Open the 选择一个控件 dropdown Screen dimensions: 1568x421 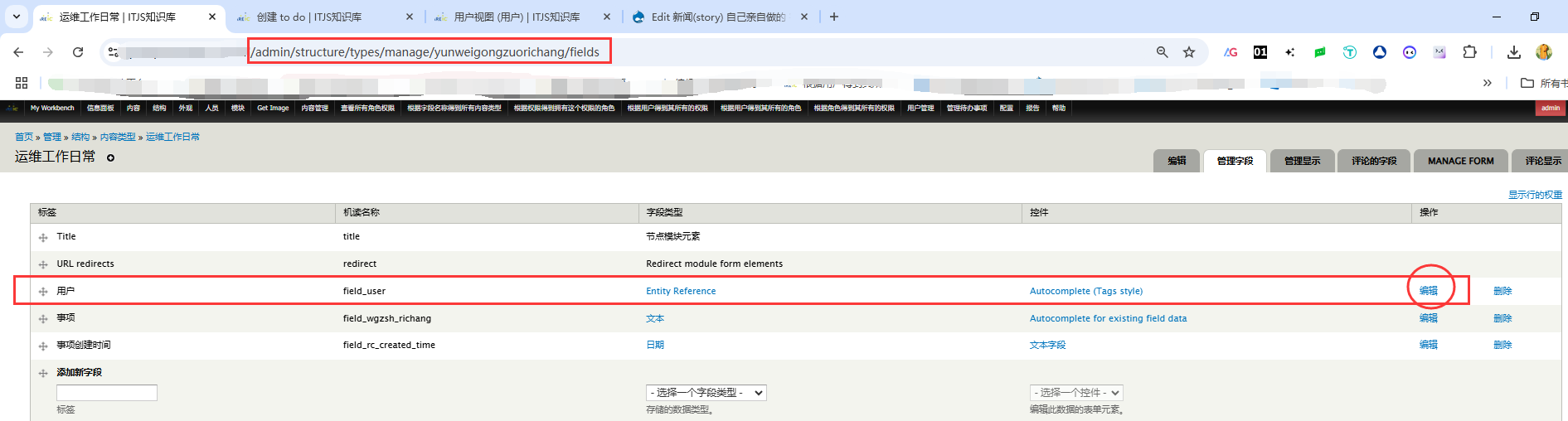(x=1076, y=393)
